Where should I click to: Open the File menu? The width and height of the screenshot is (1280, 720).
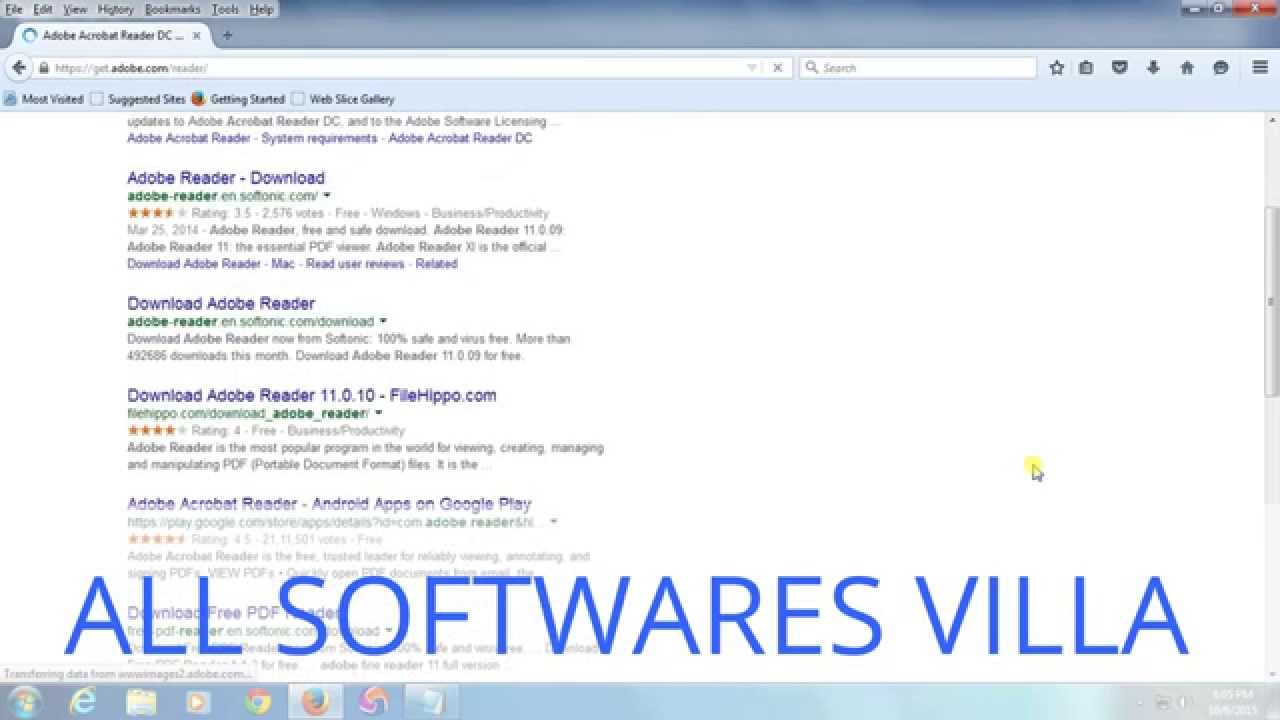click(14, 9)
